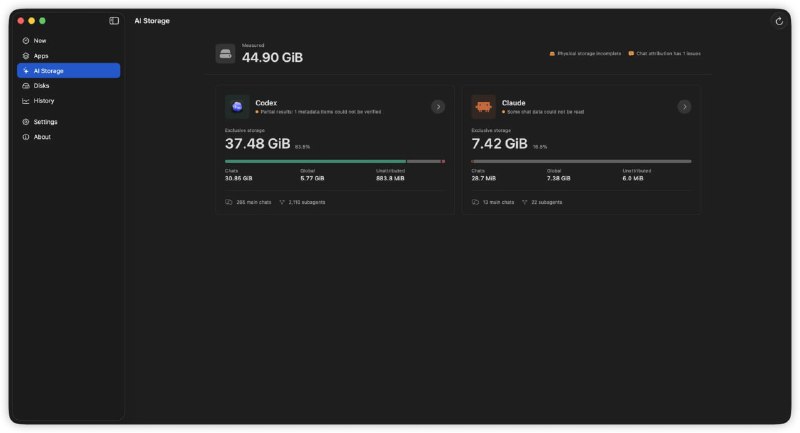Click the Codex 2,110 subagents count

302,202
